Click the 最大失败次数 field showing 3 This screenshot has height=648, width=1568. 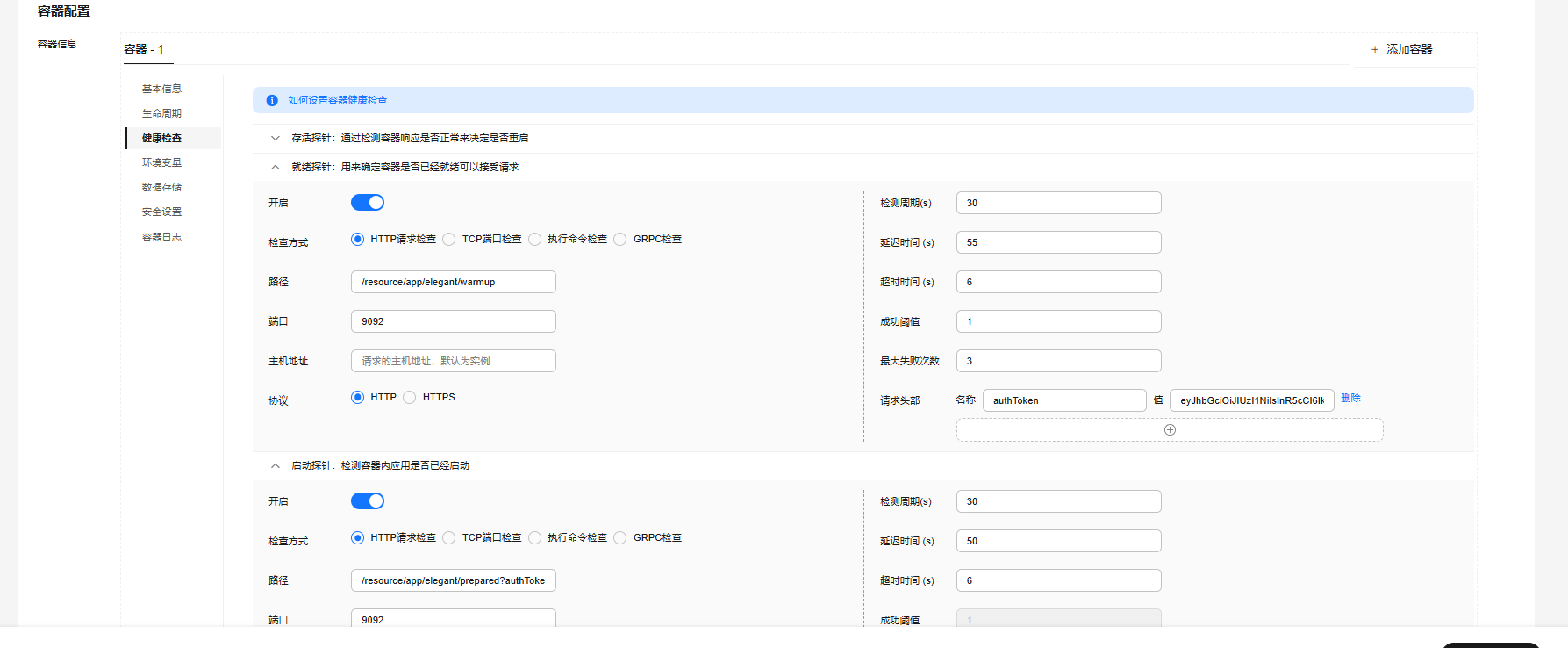(1059, 361)
